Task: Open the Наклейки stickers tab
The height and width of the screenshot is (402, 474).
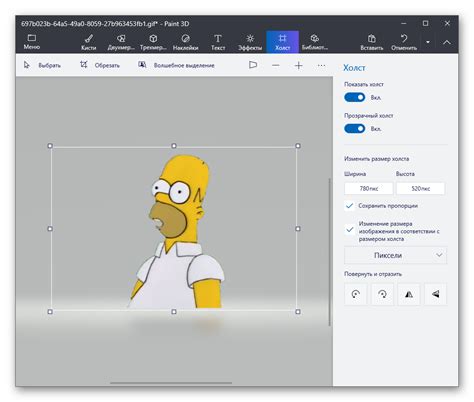Action: pos(185,42)
